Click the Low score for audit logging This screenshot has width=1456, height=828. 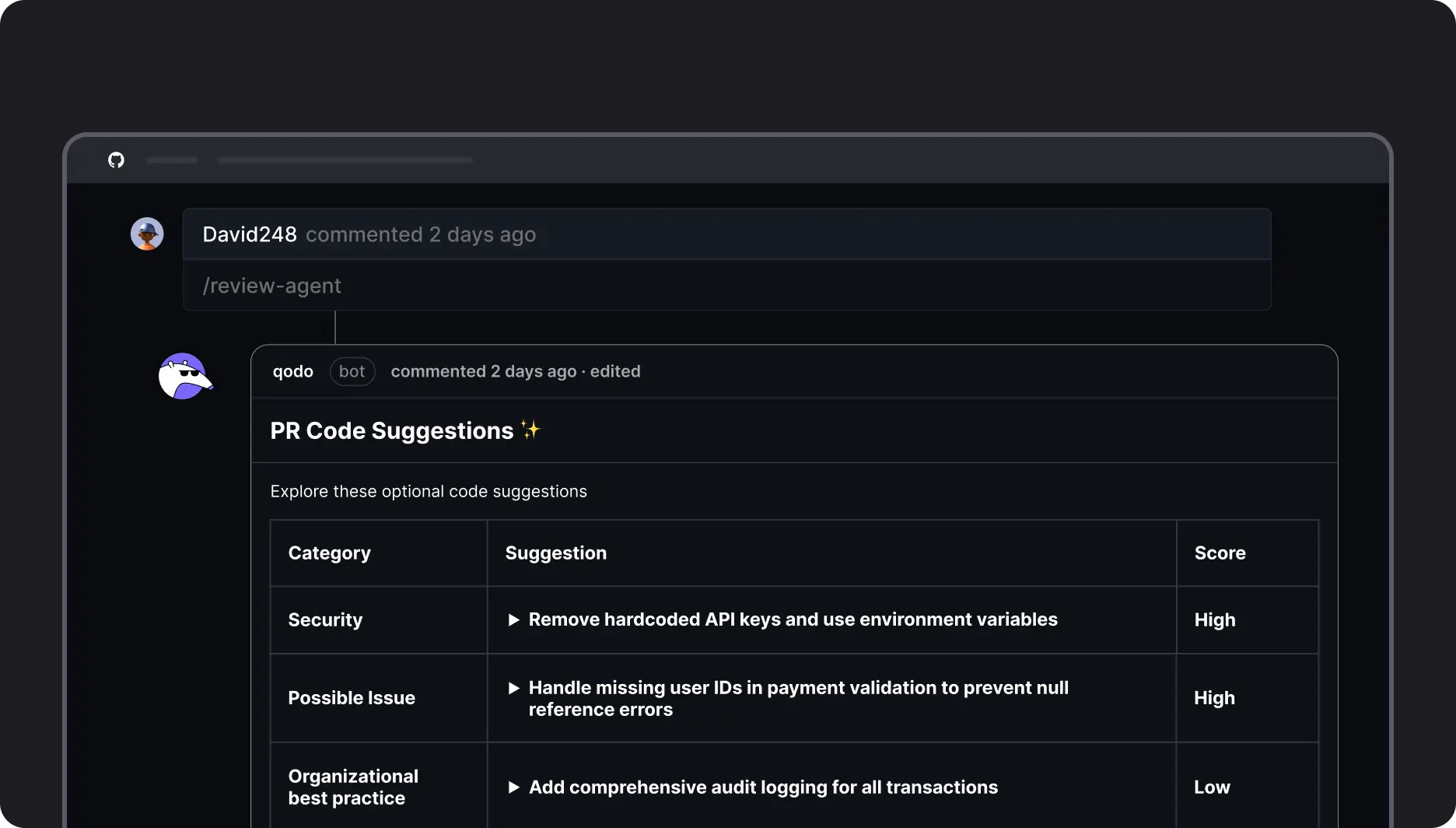click(1212, 788)
